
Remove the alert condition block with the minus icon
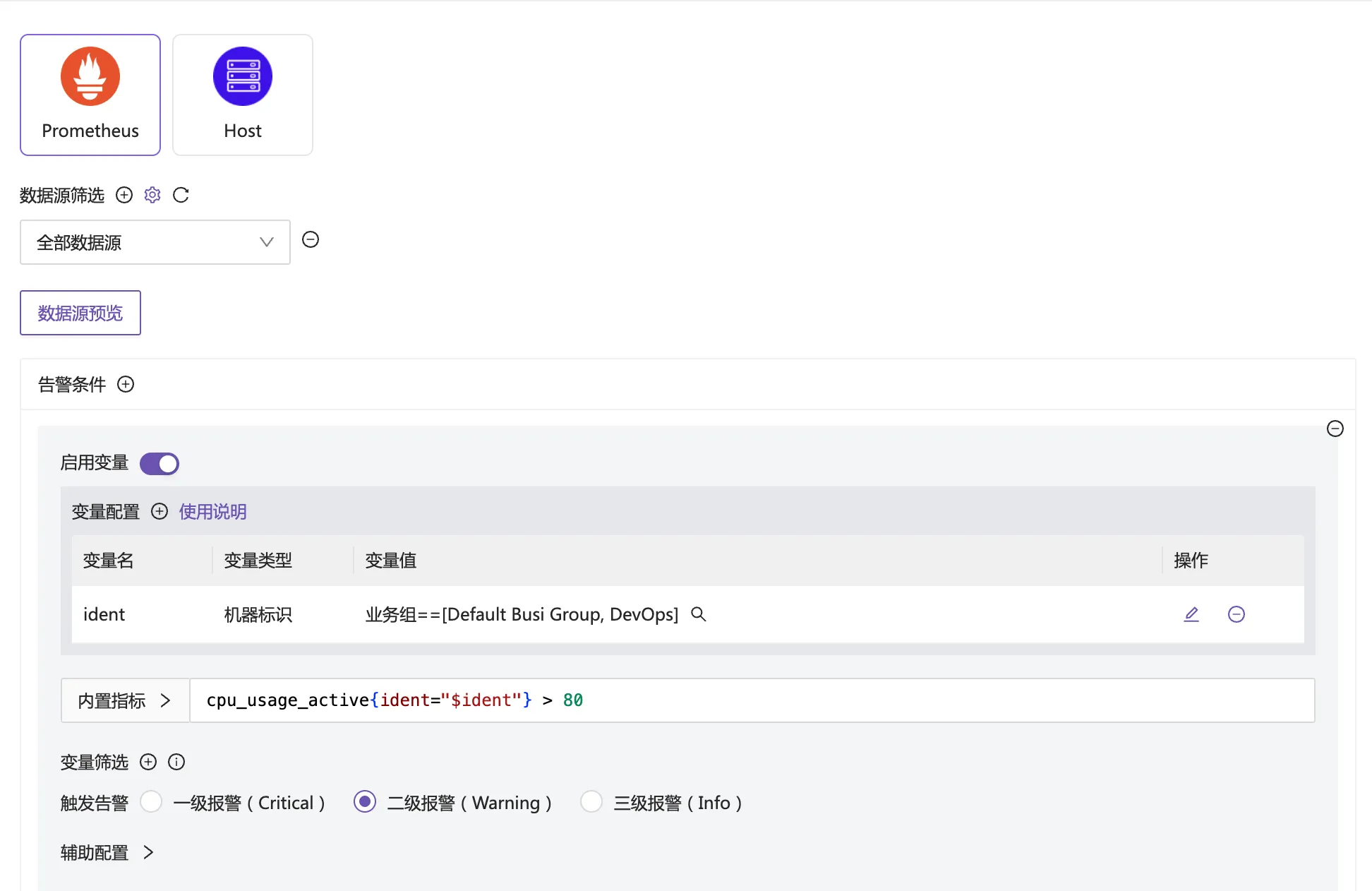pyautogui.click(x=1335, y=429)
